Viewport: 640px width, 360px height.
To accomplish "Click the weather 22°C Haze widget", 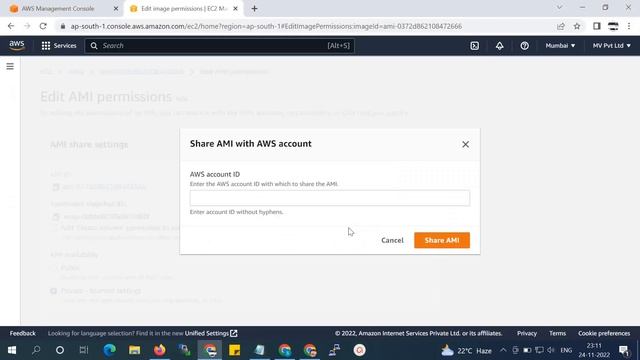I will [466, 351].
